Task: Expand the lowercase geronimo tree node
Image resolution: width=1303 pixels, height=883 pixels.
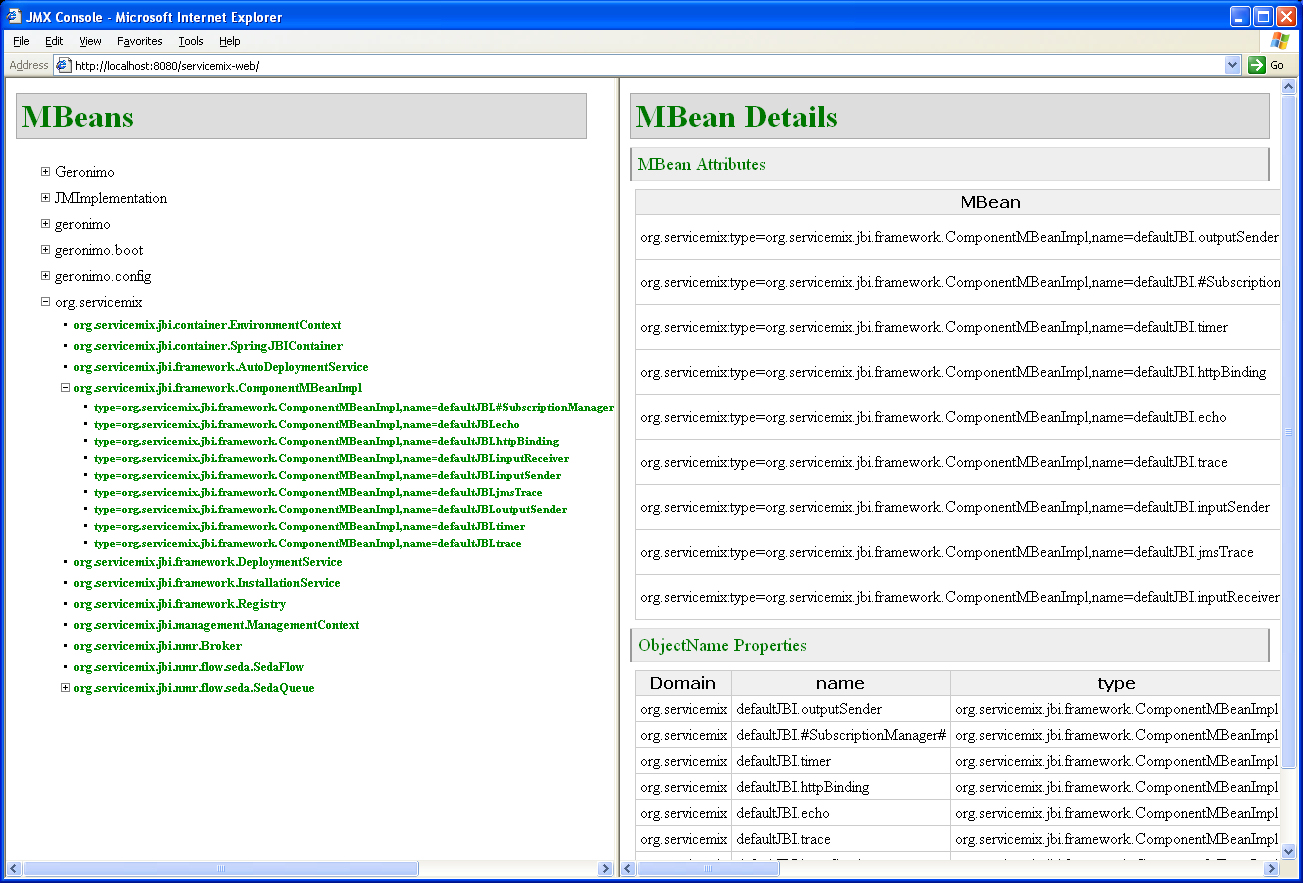Action: pyautogui.click(x=46, y=224)
